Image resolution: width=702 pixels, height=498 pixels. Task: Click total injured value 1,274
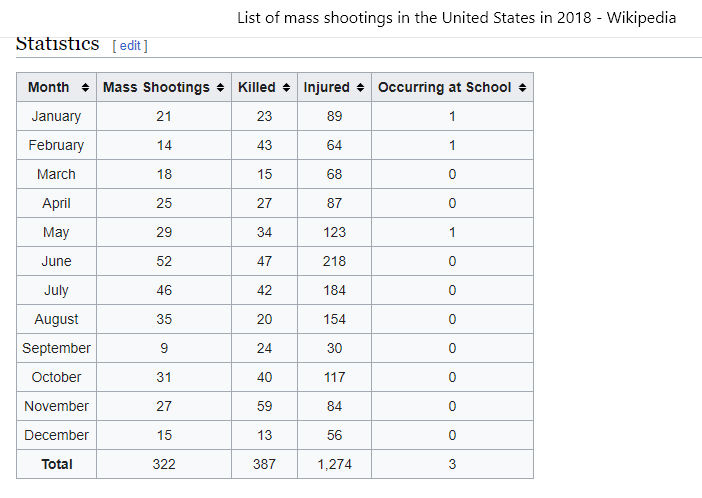pos(334,465)
